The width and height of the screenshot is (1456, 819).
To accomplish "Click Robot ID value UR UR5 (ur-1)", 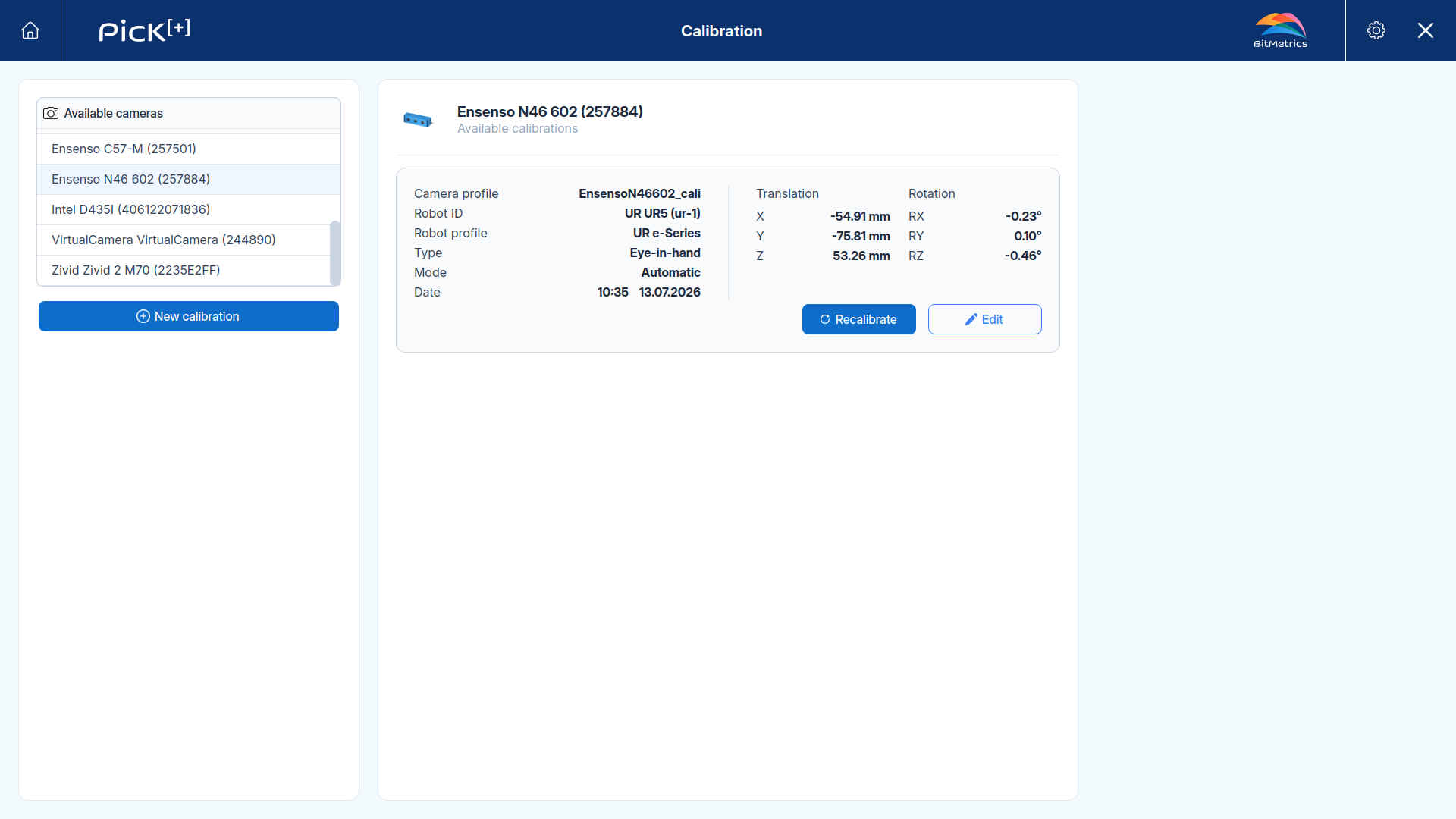I will pyautogui.click(x=663, y=213).
